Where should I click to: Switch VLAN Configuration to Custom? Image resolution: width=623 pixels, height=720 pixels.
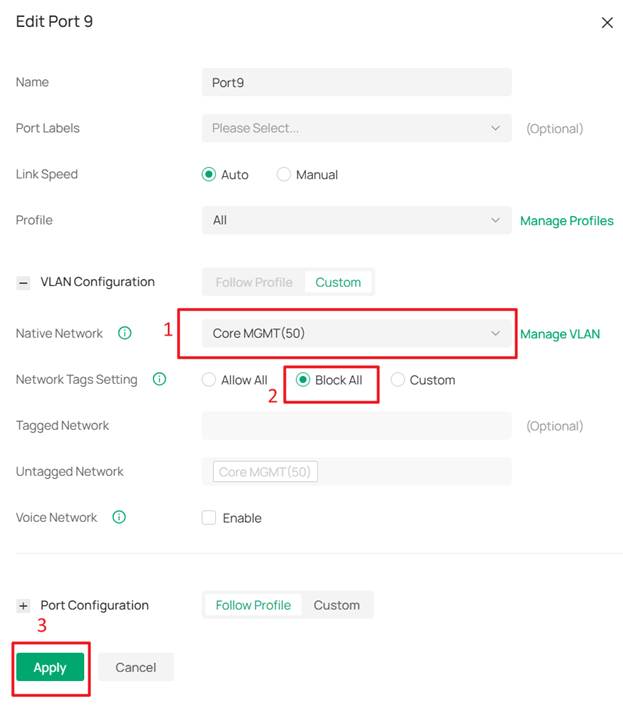coord(338,282)
